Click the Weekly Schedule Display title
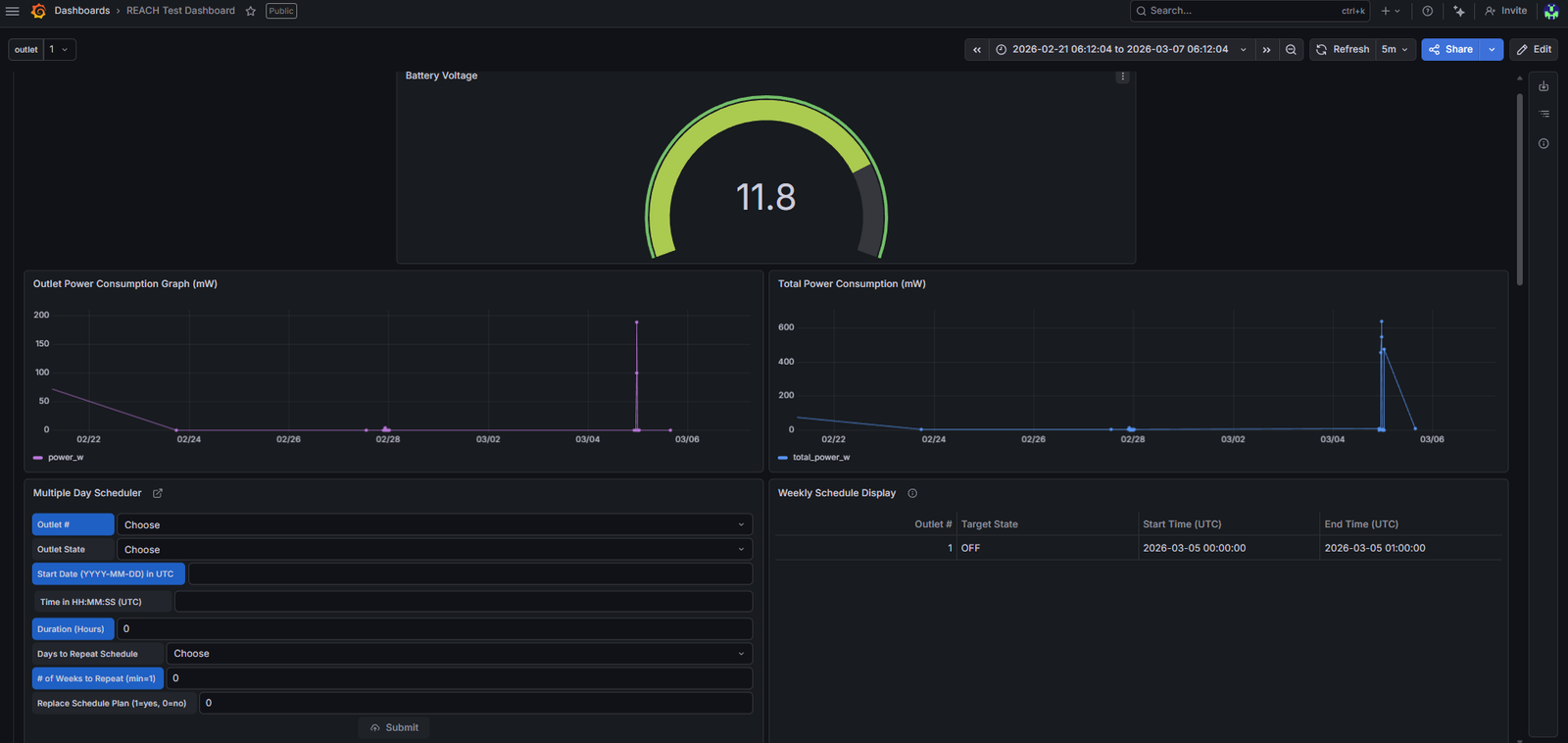Image resolution: width=1568 pixels, height=743 pixels. coord(837,493)
